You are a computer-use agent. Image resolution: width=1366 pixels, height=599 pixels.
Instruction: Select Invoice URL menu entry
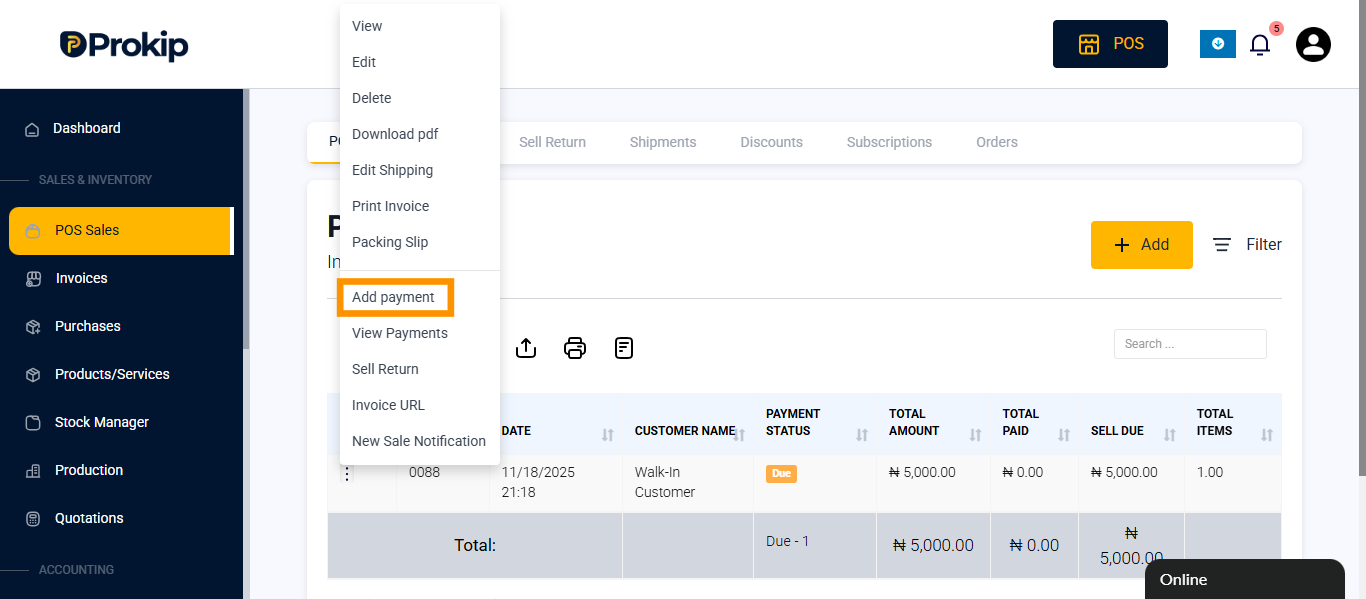tap(420, 405)
